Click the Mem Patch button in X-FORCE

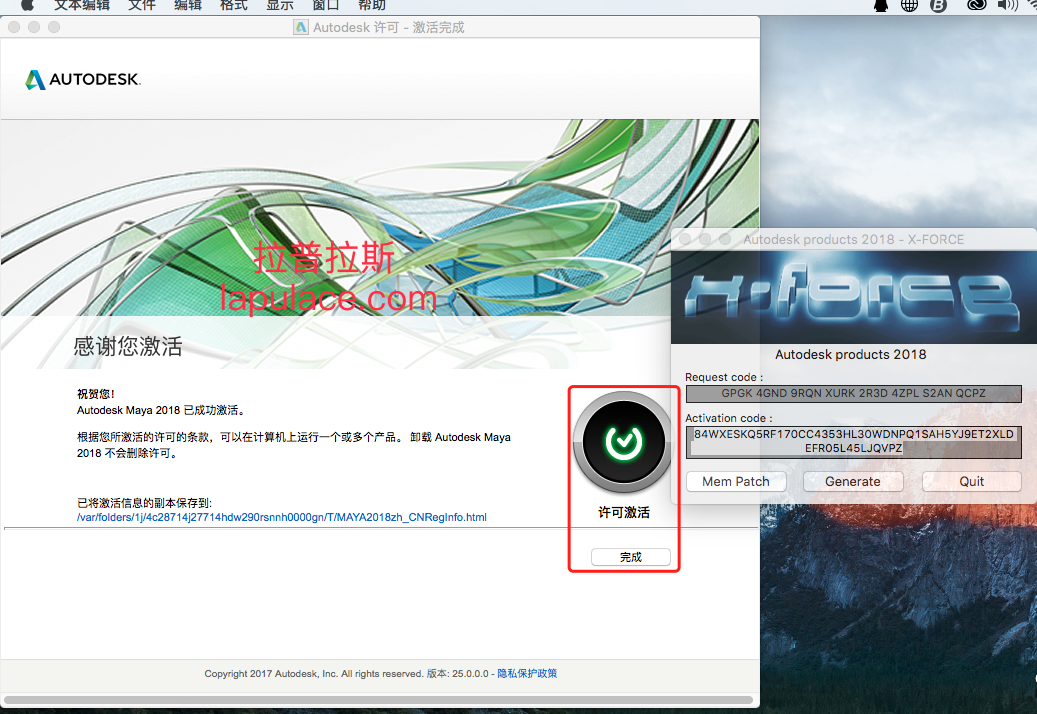[735, 481]
